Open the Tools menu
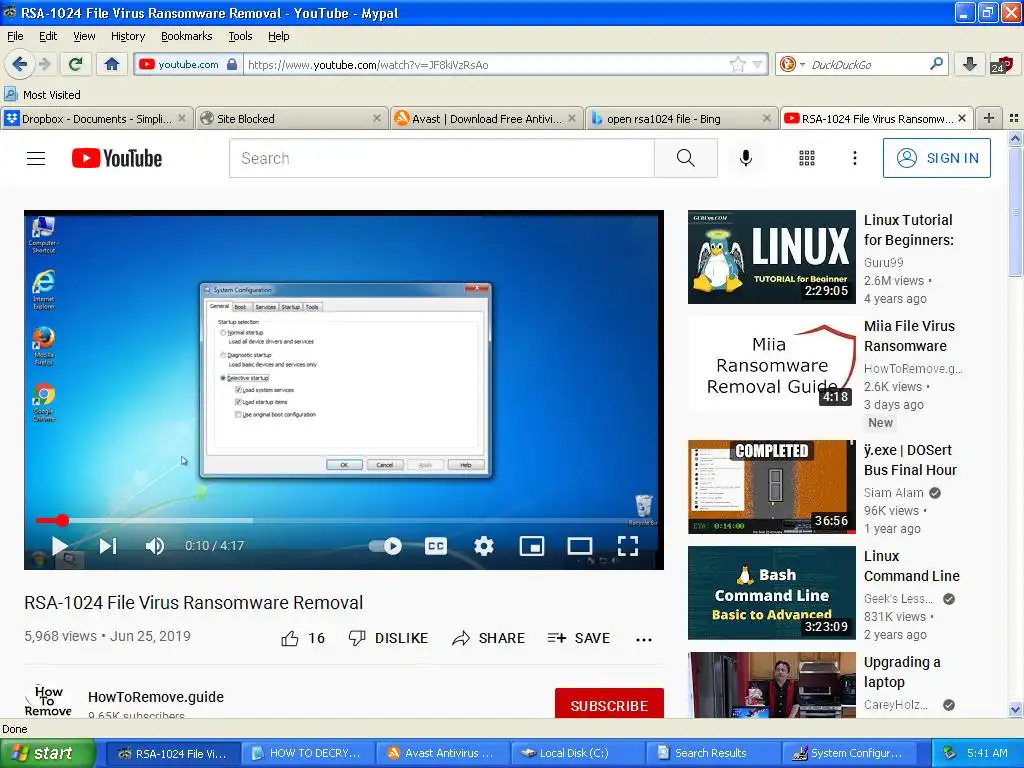 click(x=240, y=36)
